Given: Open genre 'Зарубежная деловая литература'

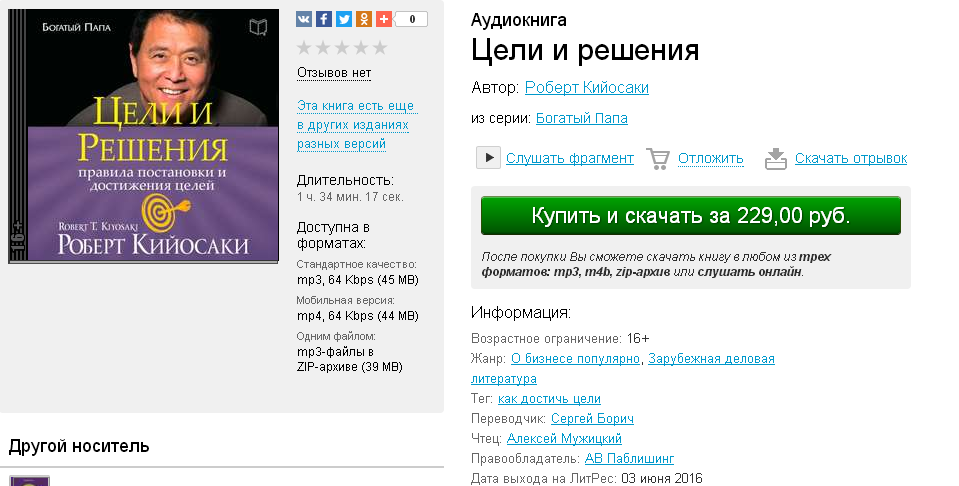Looking at the screenshot, I should (x=623, y=369).
